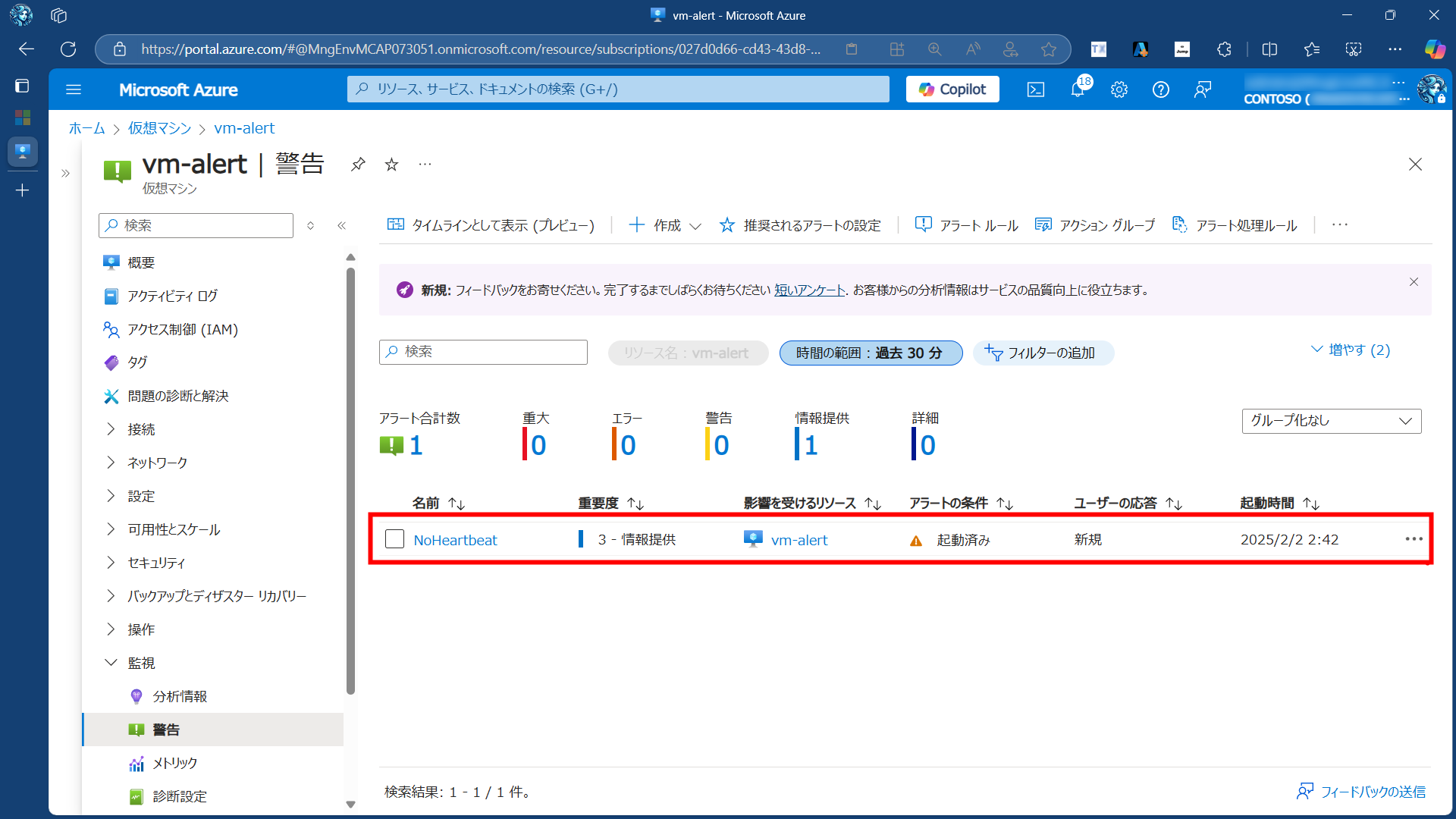This screenshot has width=1456, height=819.
Task: Sort alerts by 起動時間 column
Action: pyautogui.click(x=1279, y=504)
